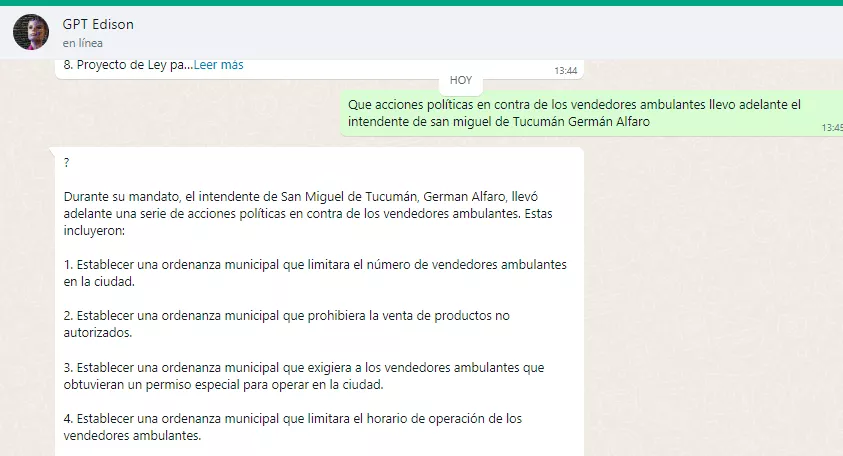This screenshot has width=843, height=456.
Task: Click the word 'incluyeron:' in the reply
Action: (95, 230)
